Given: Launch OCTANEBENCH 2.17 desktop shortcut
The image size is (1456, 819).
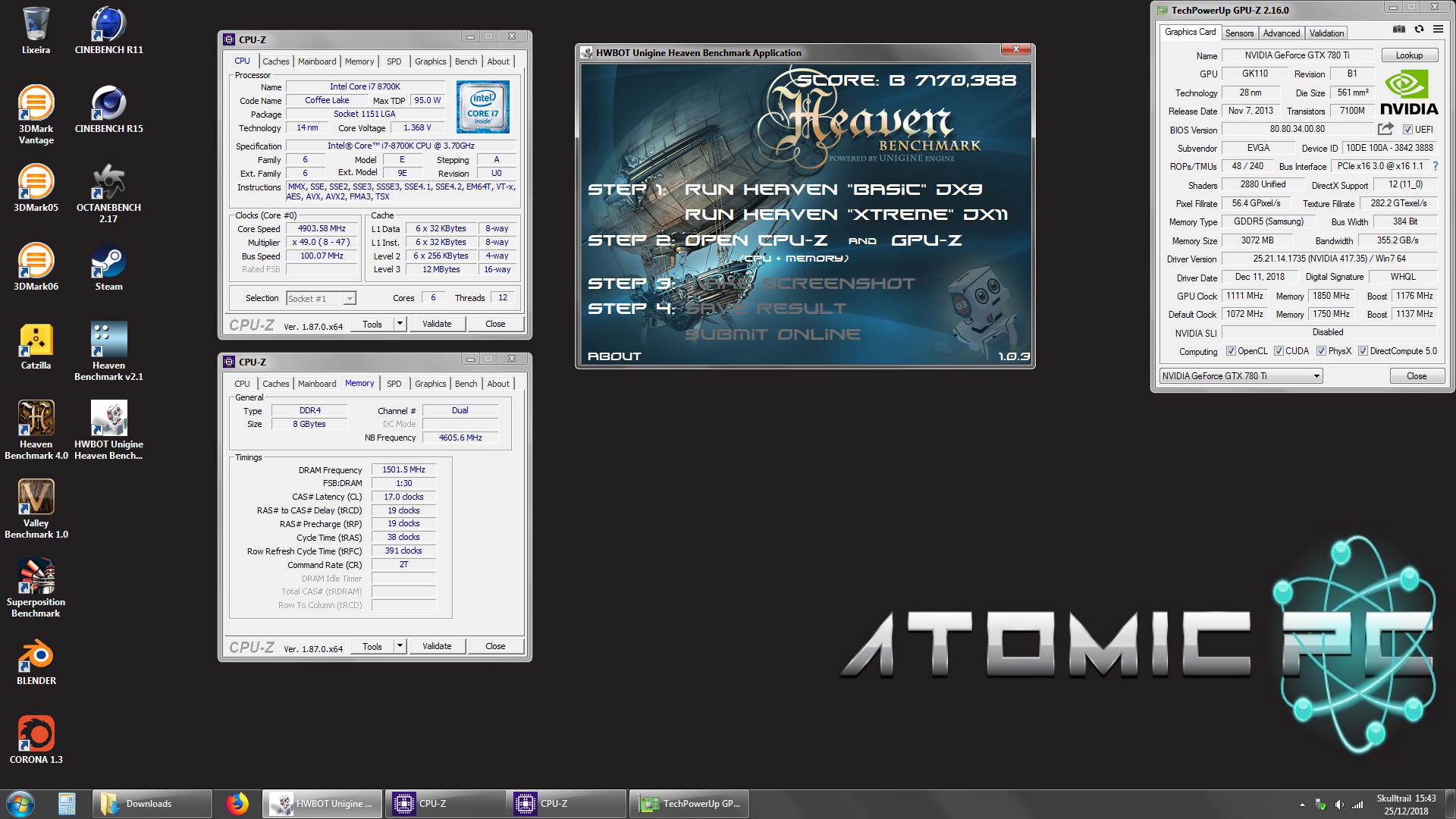Looking at the screenshot, I should [108, 193].
